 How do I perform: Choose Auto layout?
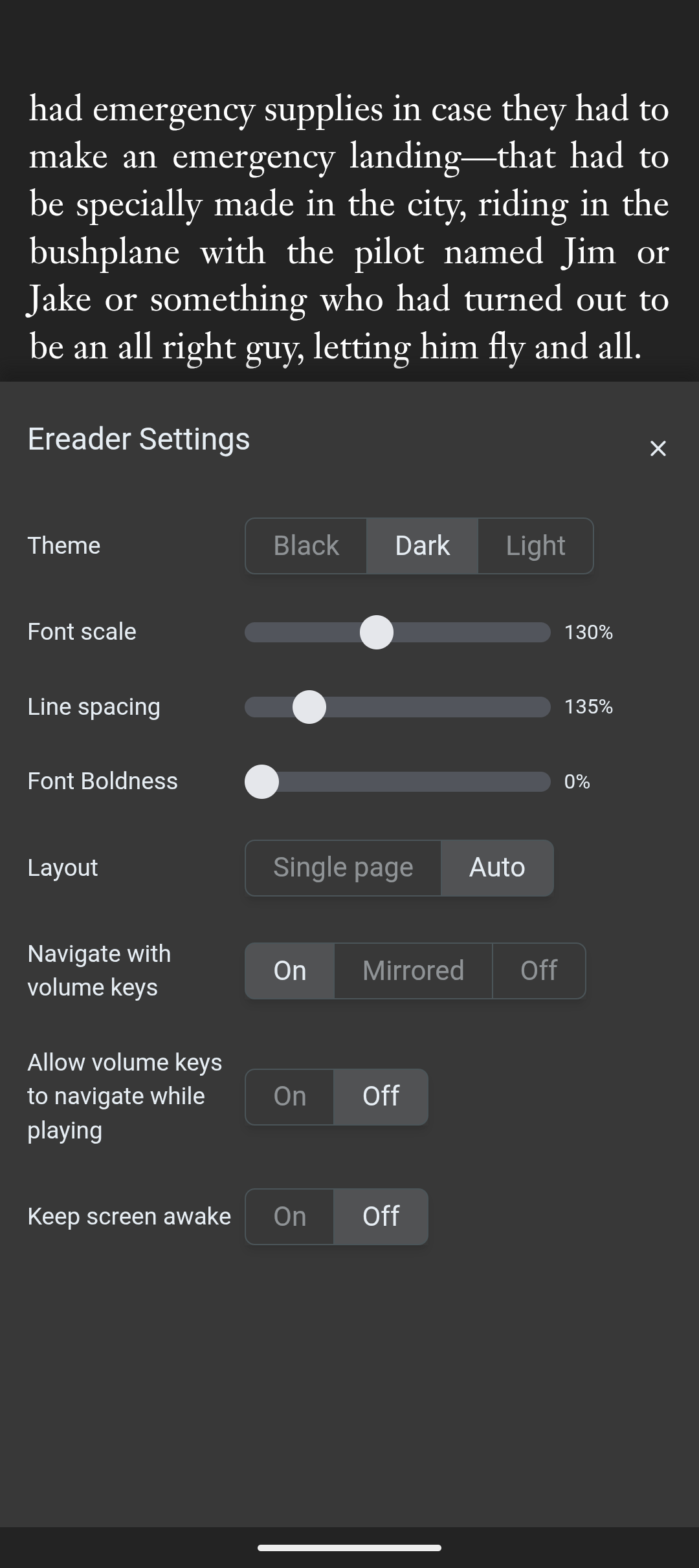(497, 868)
